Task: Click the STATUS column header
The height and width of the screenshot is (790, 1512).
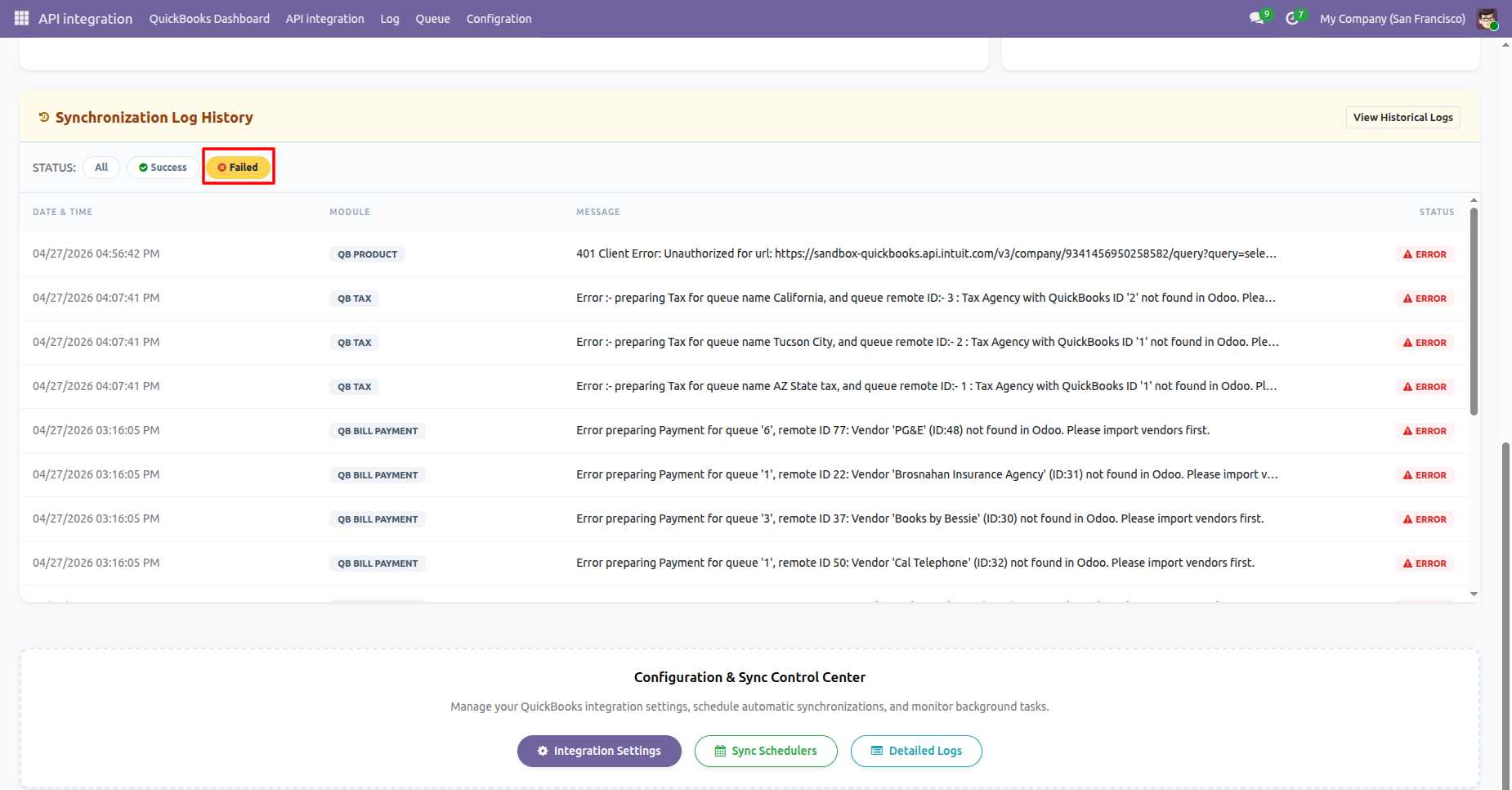Action: tap(1437, 212)
